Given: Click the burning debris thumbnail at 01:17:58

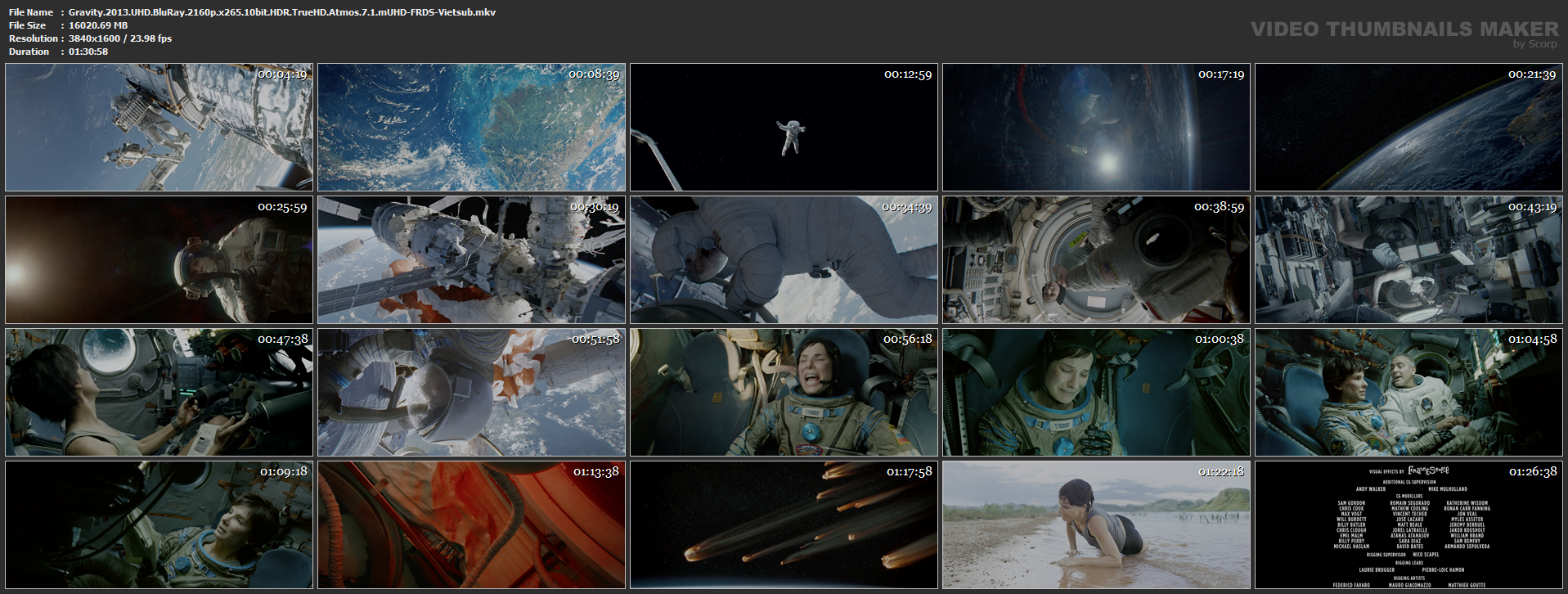Looking at the screenshot, I should (x=784, y=524).
